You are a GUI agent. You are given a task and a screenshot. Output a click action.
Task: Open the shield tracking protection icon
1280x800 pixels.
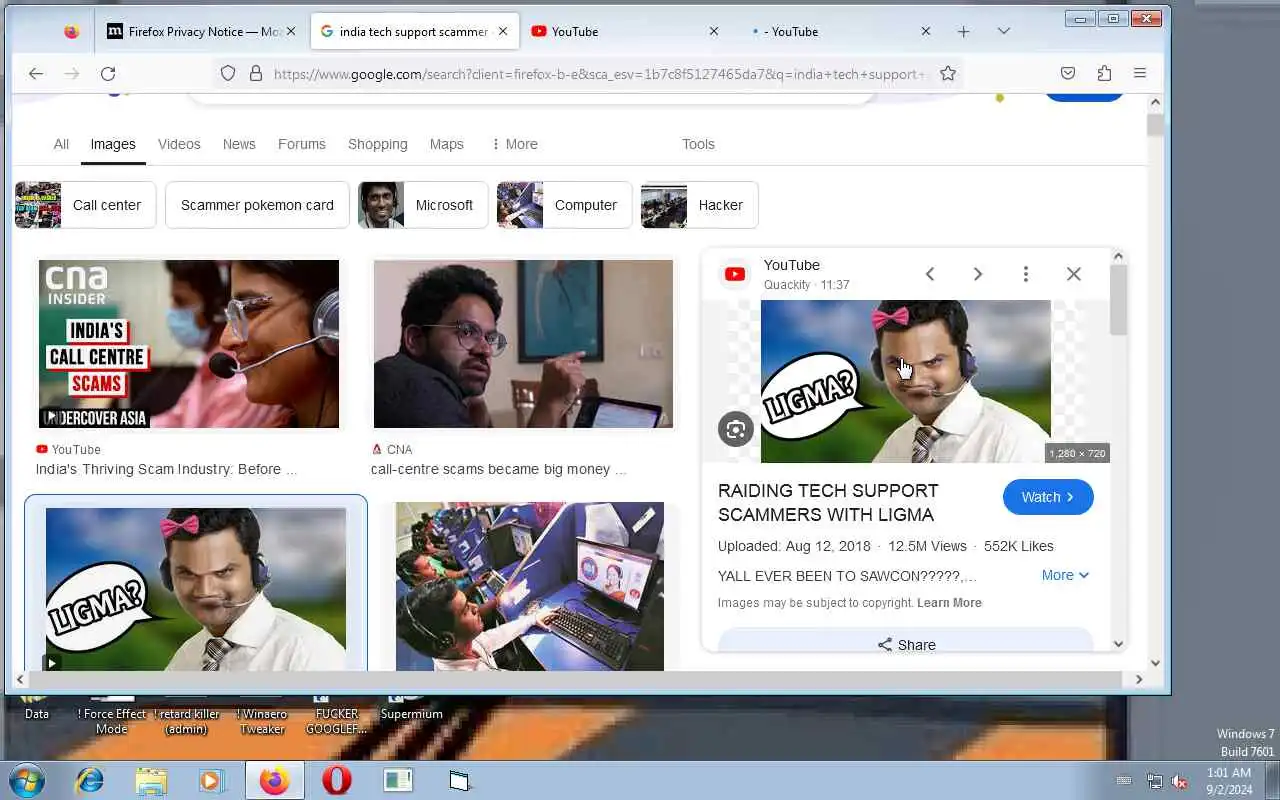pos(228,73)
